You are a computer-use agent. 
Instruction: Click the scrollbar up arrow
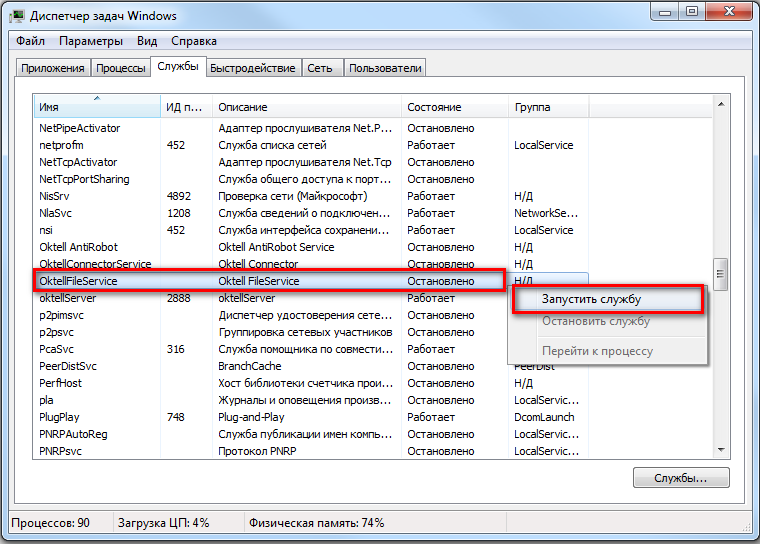tap(719, 103)
